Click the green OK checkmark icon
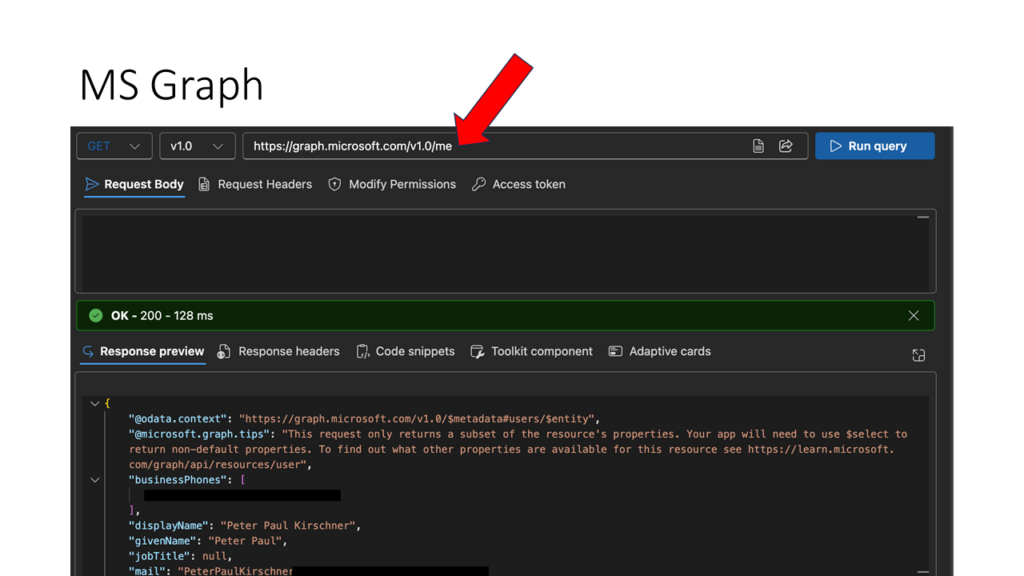Screen dimensions: 1024x576 [96, 316]
